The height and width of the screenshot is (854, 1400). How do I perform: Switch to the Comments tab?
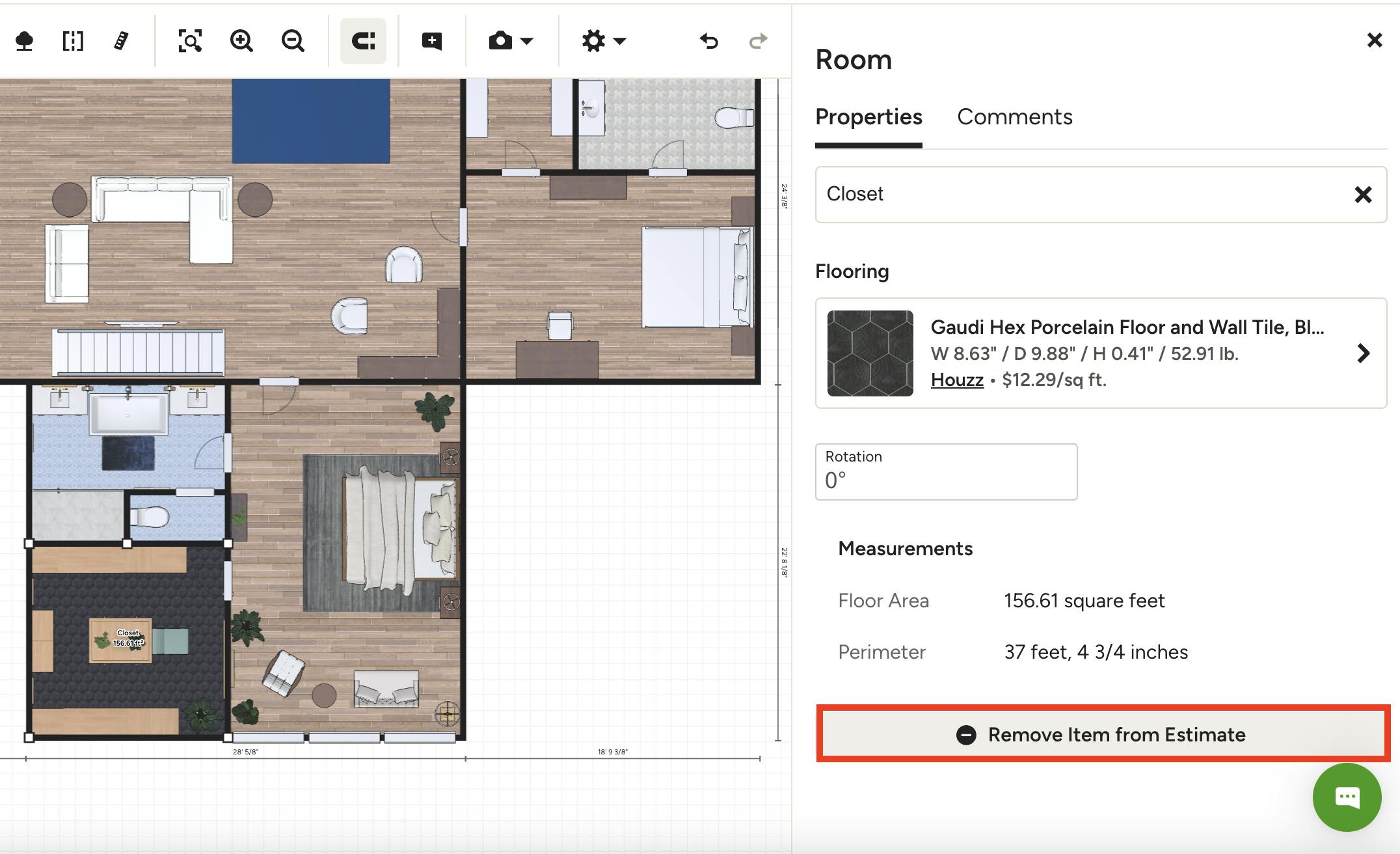click(1014, 117)
